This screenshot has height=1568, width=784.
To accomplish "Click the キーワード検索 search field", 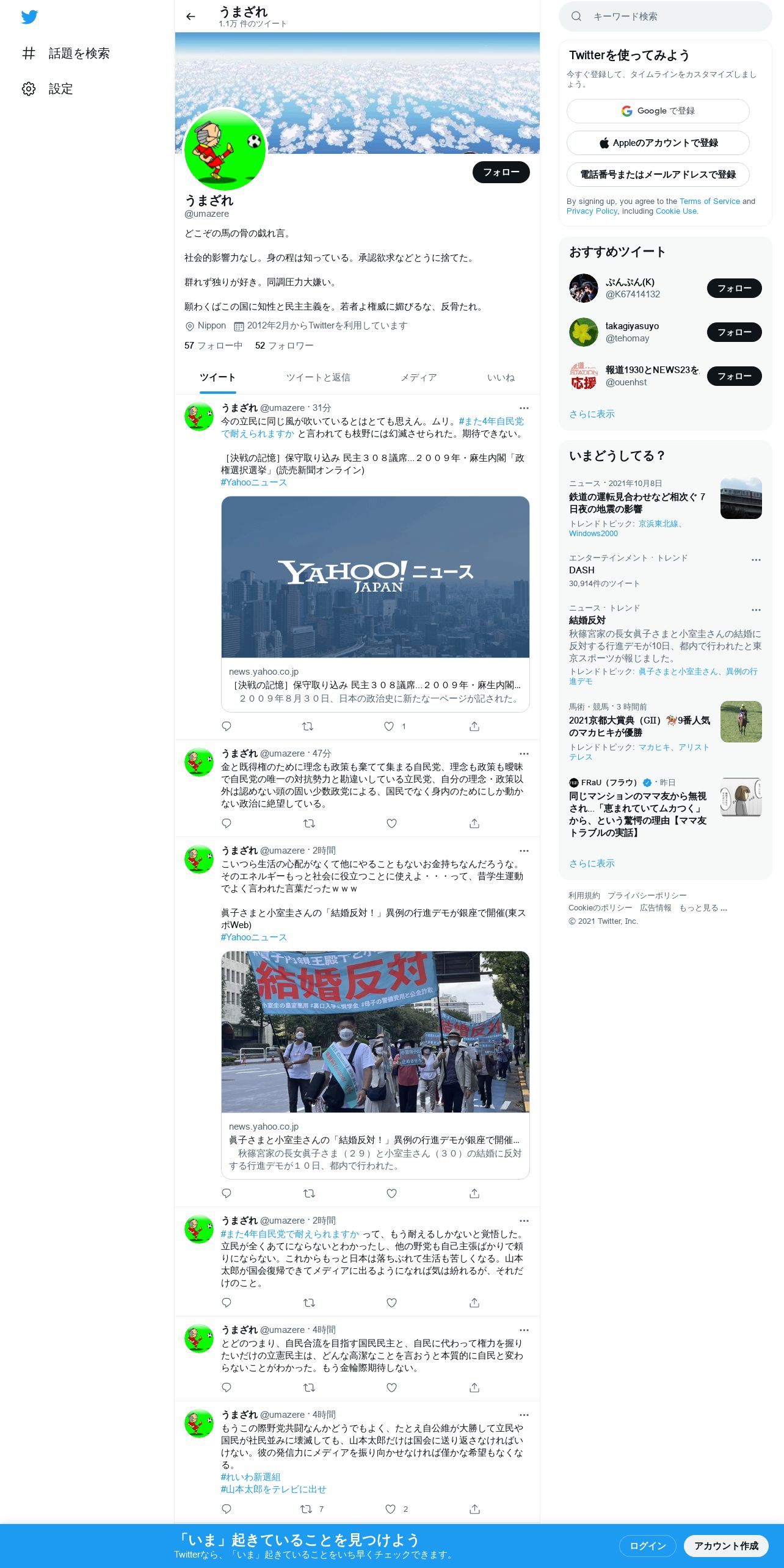I will point(666,16).
